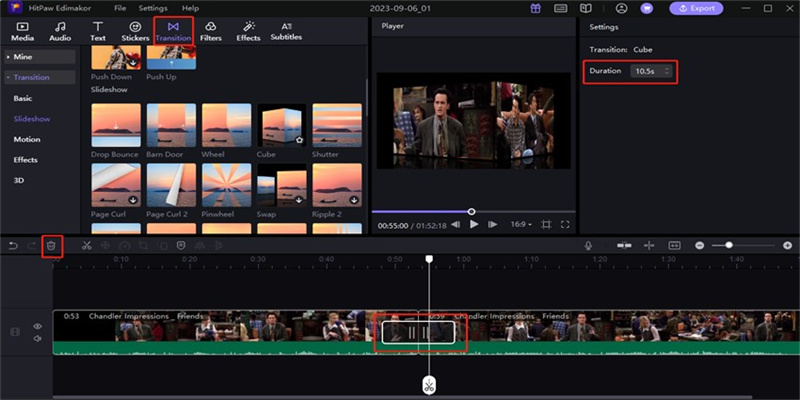
Task: Select the Pinwheel transition thumbnail
Action: click(226, 186)
